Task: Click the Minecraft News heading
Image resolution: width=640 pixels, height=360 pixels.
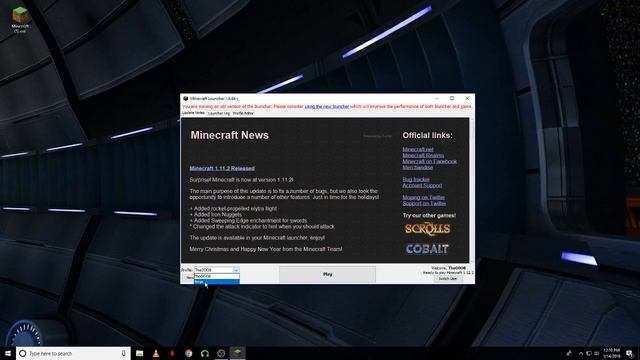Action: click(x=229, y=135)
